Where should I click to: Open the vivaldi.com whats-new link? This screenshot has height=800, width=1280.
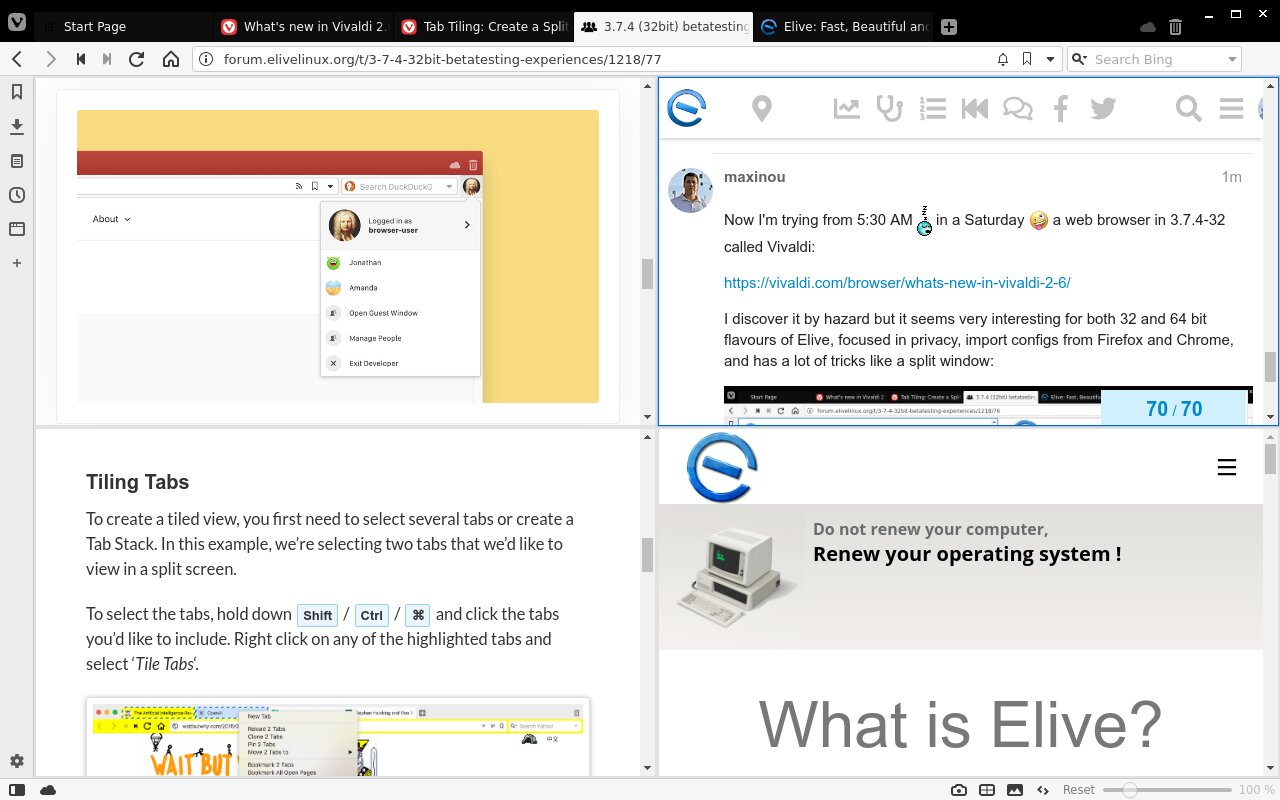pos(897,283)
